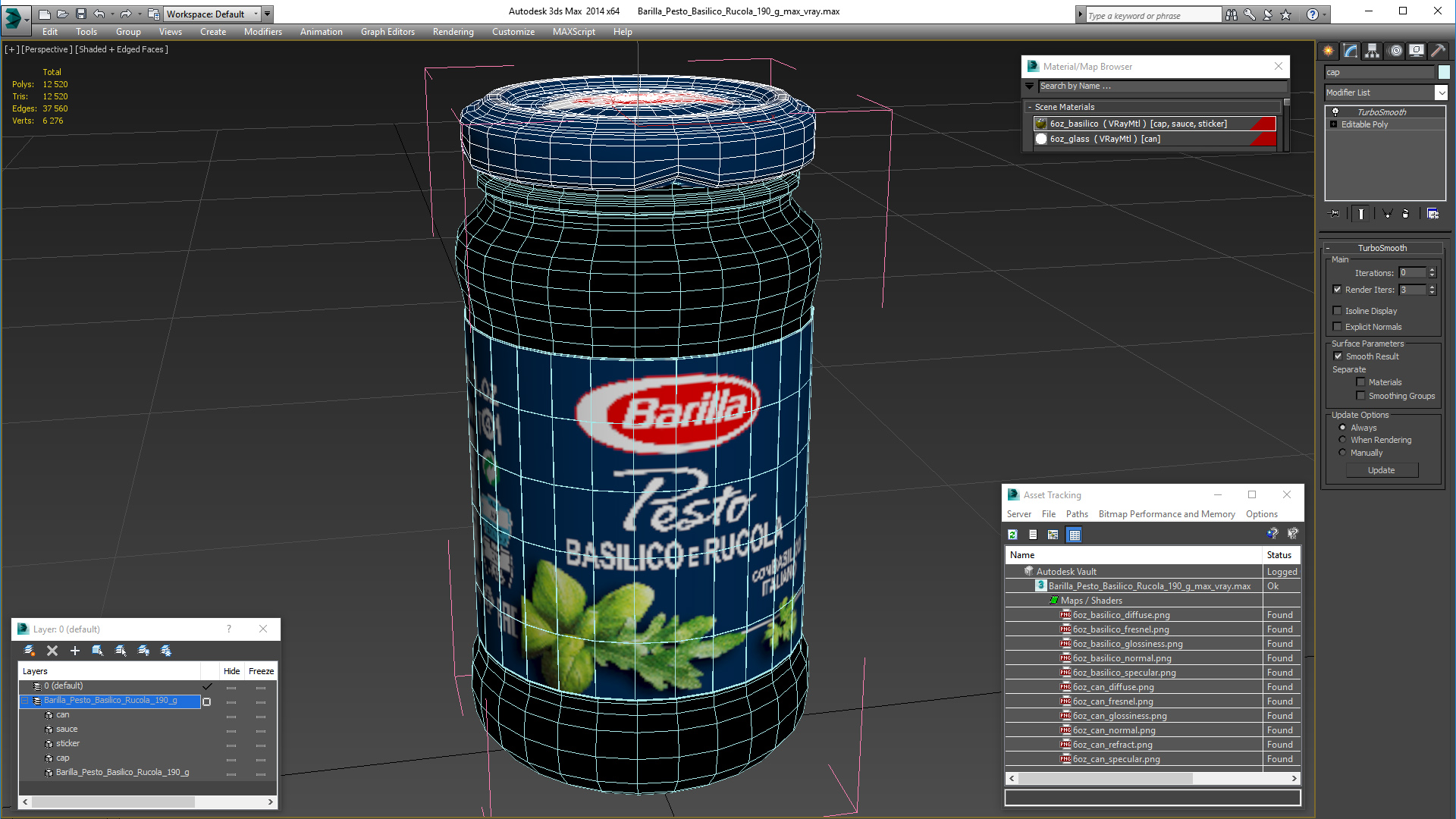
Task: Select Always update option
Action: (x=1342, y=427)
